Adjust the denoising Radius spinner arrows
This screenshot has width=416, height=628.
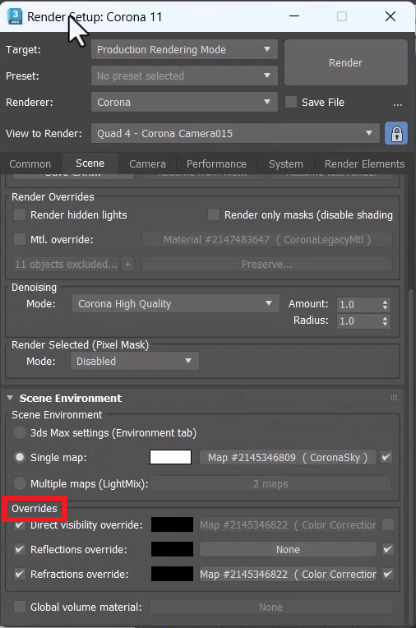tap(385, 321)
